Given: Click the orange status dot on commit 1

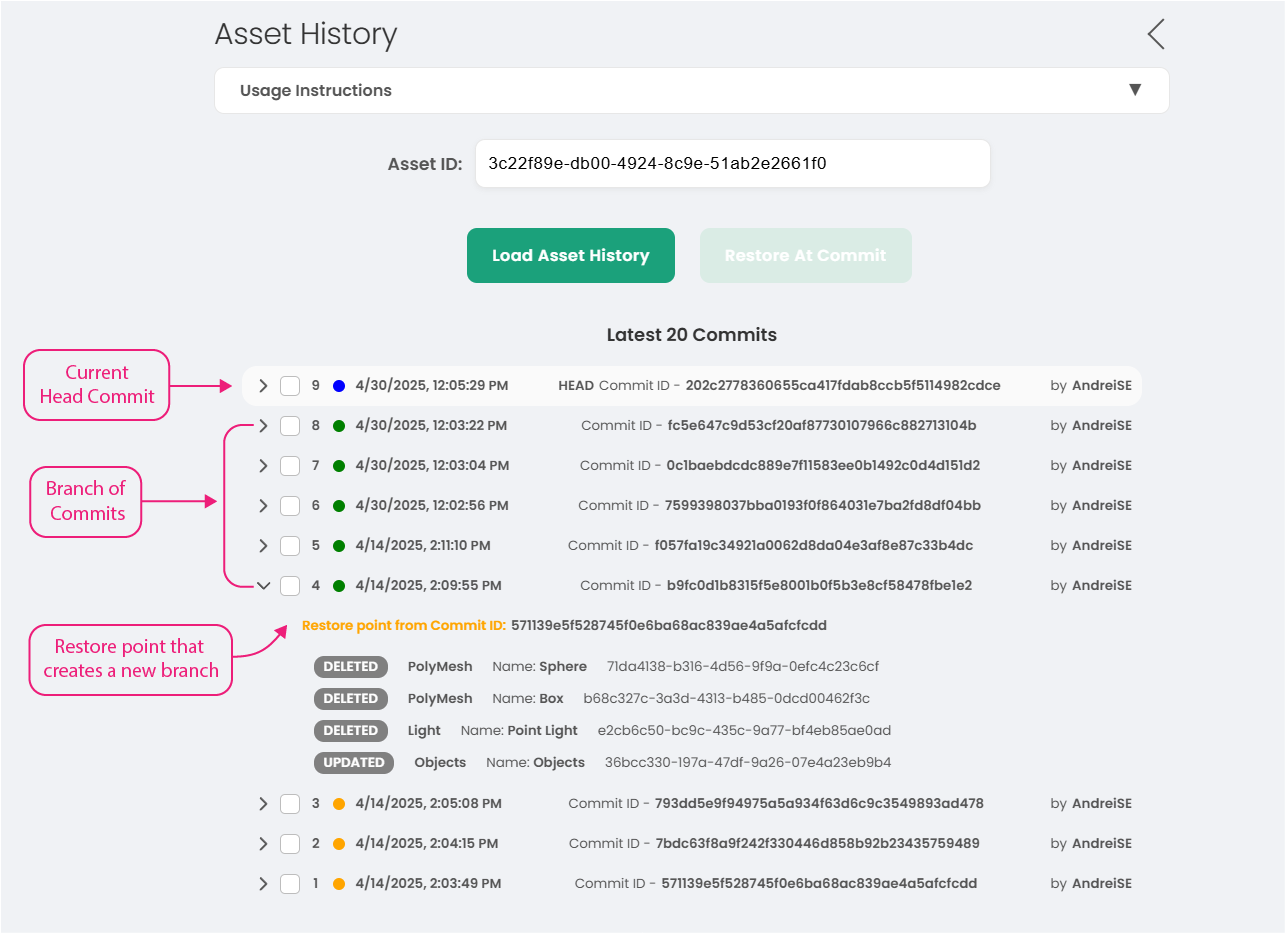Looking at the screenshot, I should (x=339, y=884).
